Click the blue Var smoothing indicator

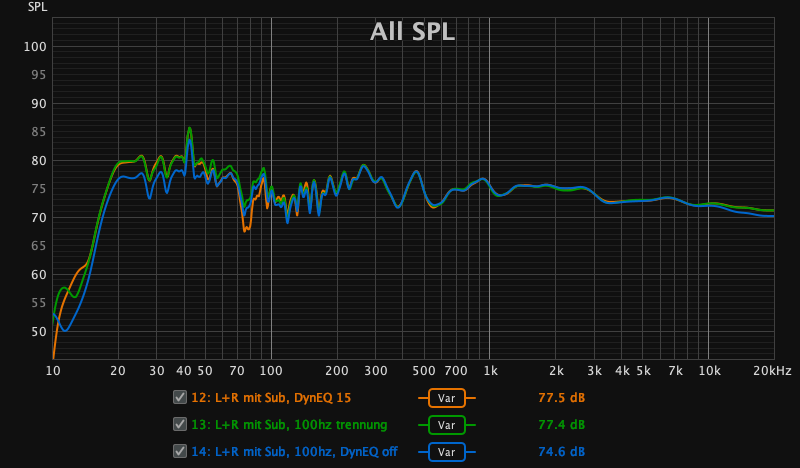click(447, 452)
